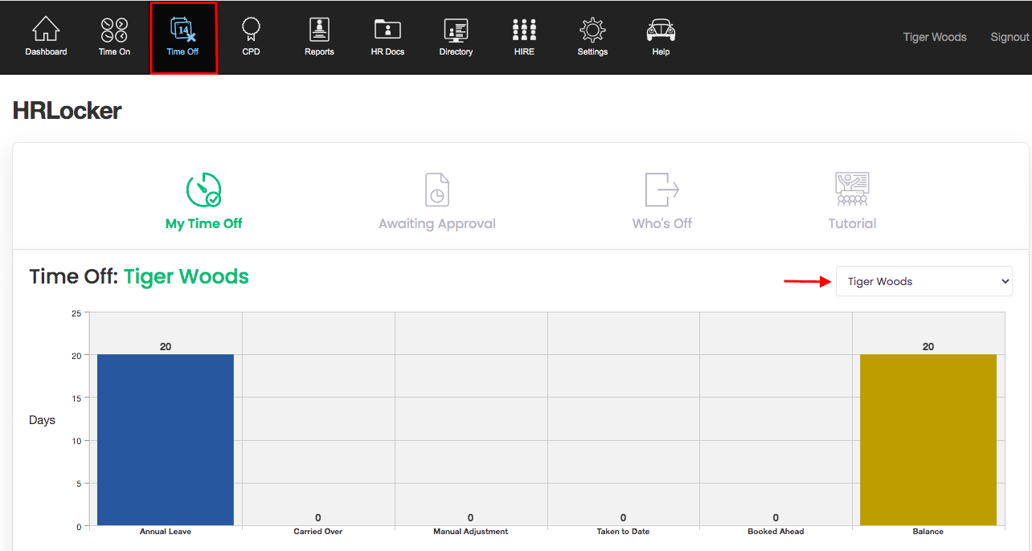Go to the Reports icon

(x=319, y=31)
